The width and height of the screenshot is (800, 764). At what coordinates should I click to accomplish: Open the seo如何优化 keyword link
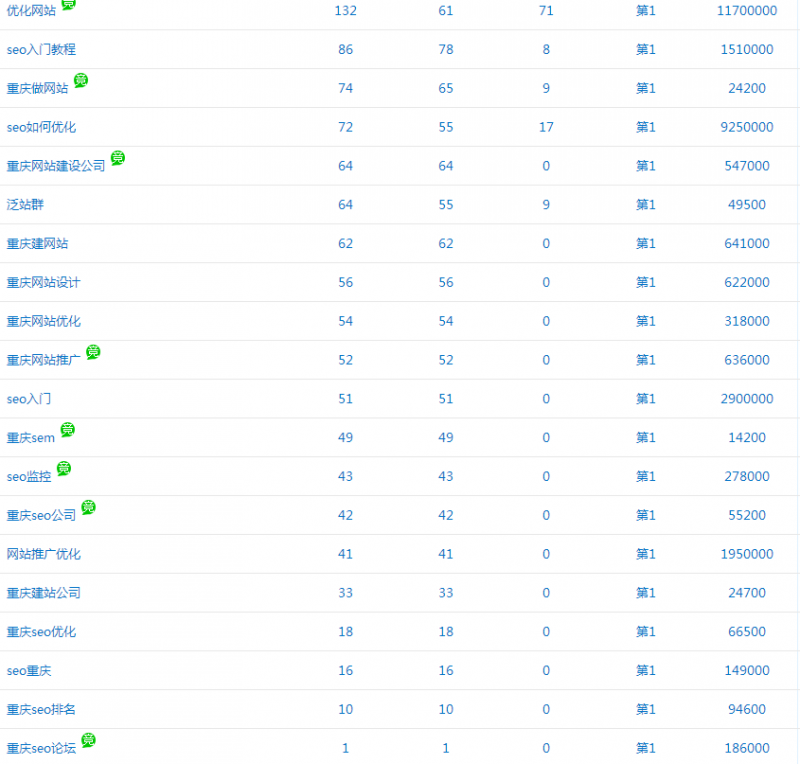point(41,127)
